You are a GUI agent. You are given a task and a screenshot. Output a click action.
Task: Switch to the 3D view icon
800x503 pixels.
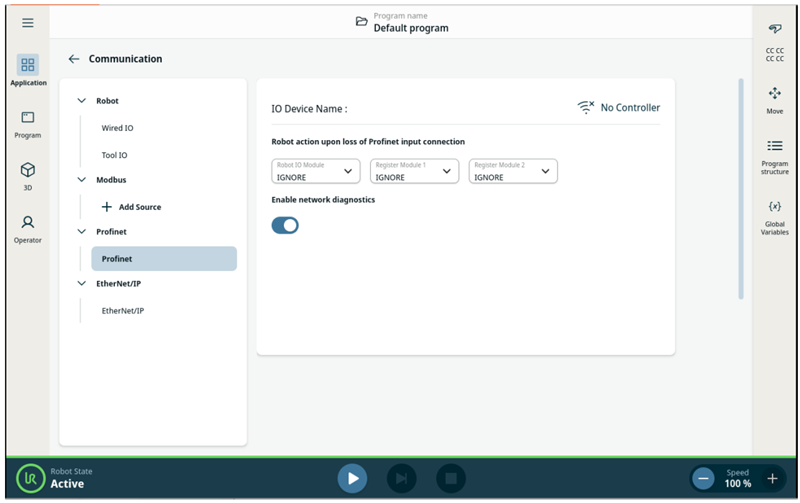(28, 171)
